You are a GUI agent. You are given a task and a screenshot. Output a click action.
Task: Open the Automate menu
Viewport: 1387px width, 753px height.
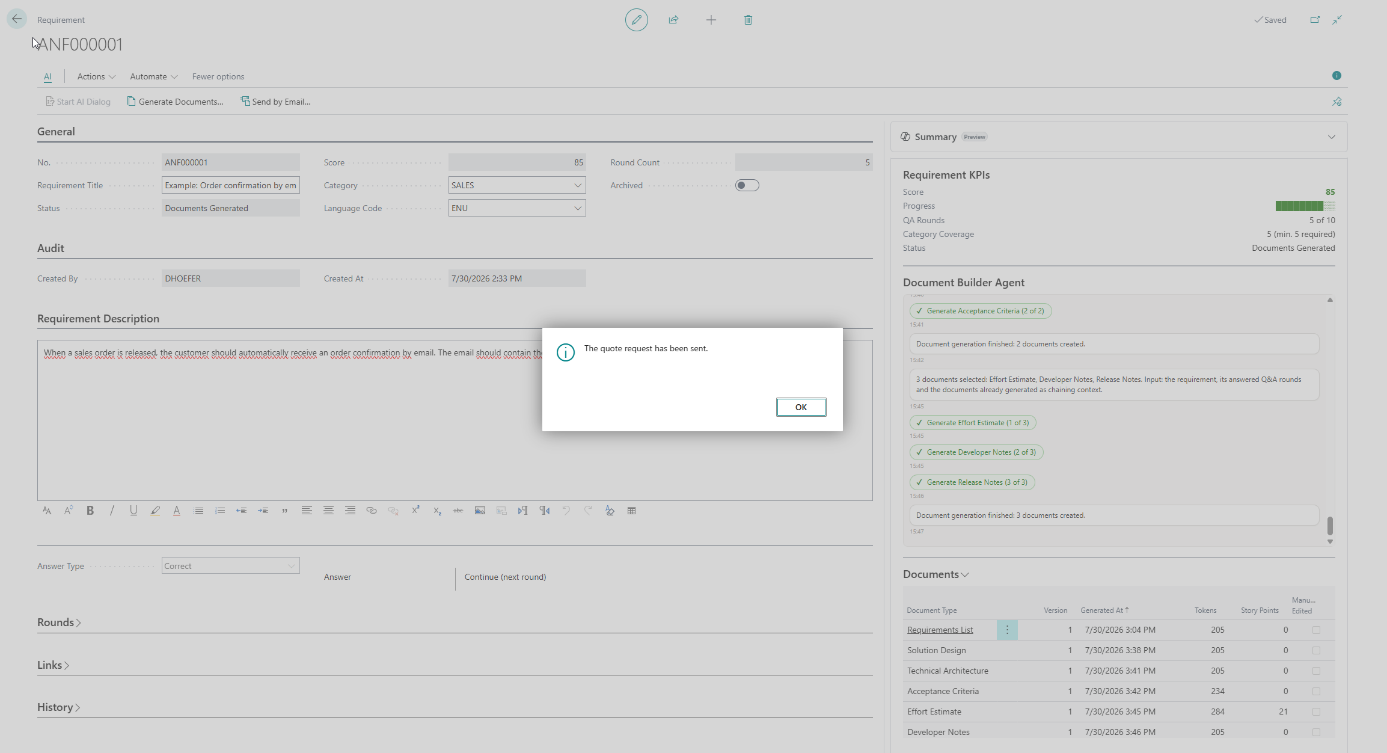[x=154, y=77]
